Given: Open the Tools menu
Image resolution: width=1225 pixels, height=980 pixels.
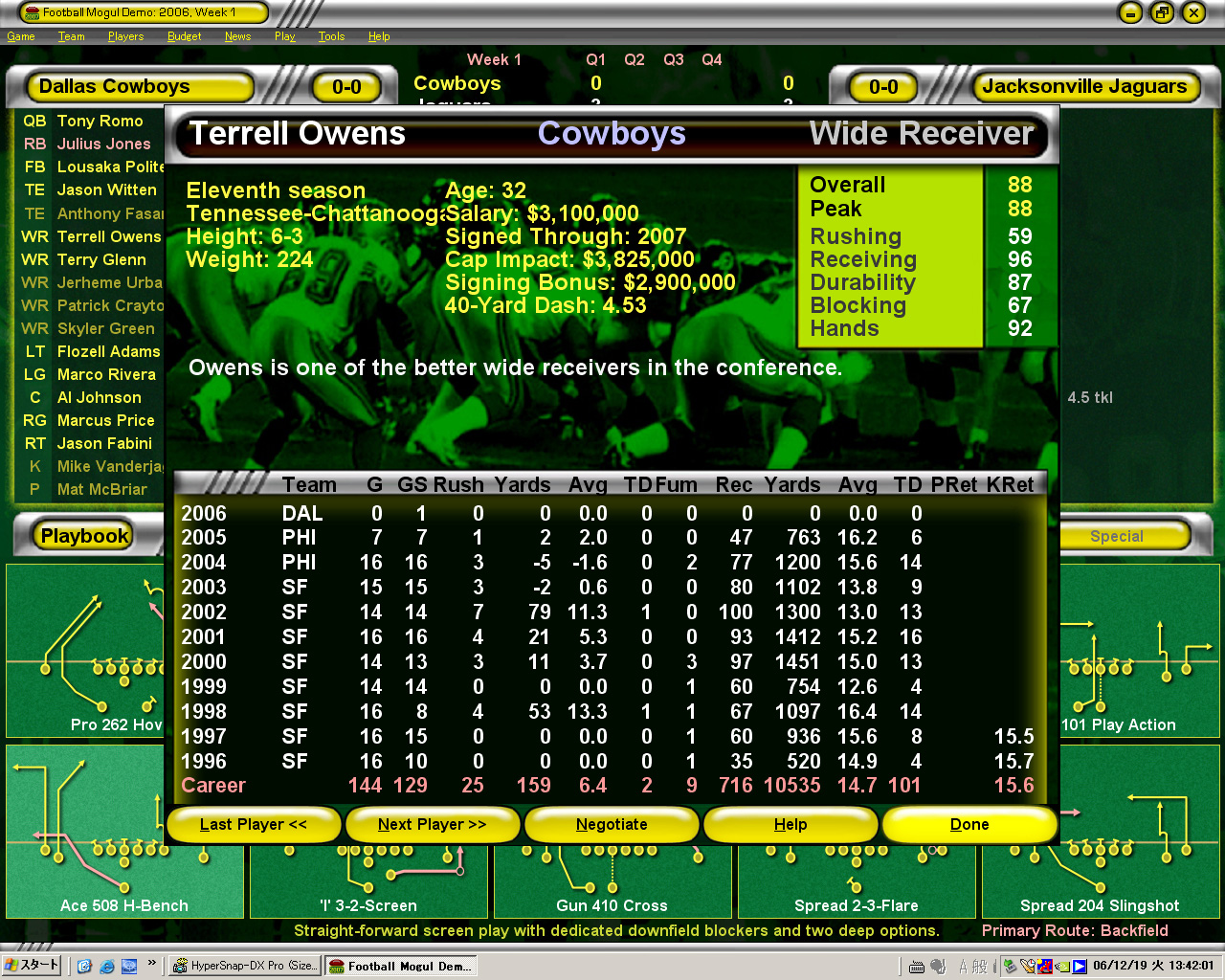Looking at the screenshot, I should click(x=331, y=36).
